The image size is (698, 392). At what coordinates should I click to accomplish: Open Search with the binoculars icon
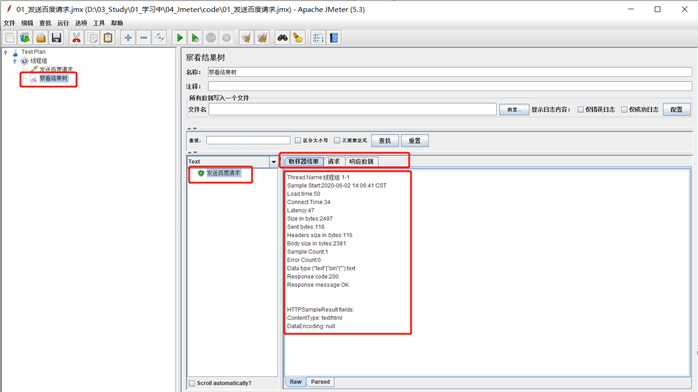[x=282, y=38]
